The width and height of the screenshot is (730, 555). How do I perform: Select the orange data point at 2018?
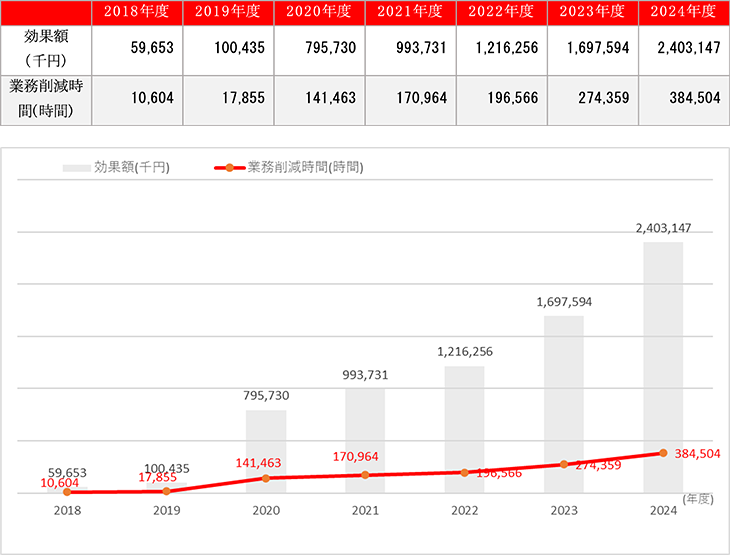(x=67, y=491)
